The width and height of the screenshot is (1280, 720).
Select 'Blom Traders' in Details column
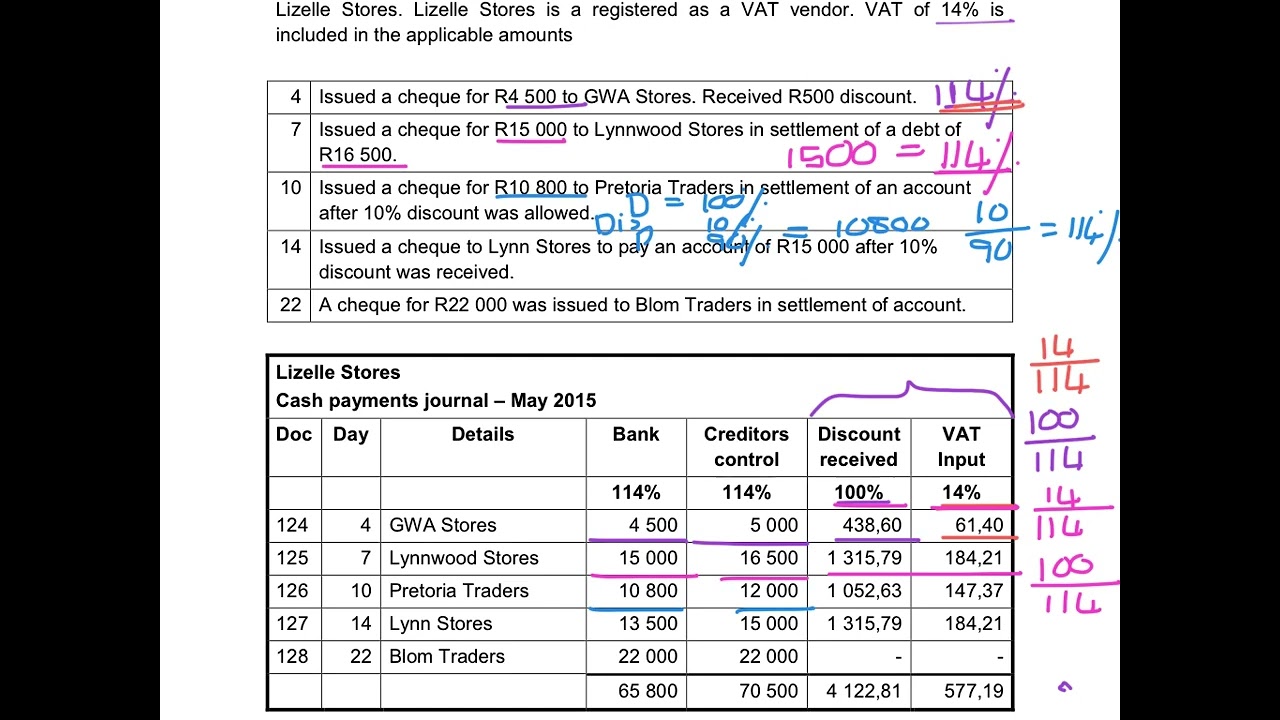click(x=447, y=656)
